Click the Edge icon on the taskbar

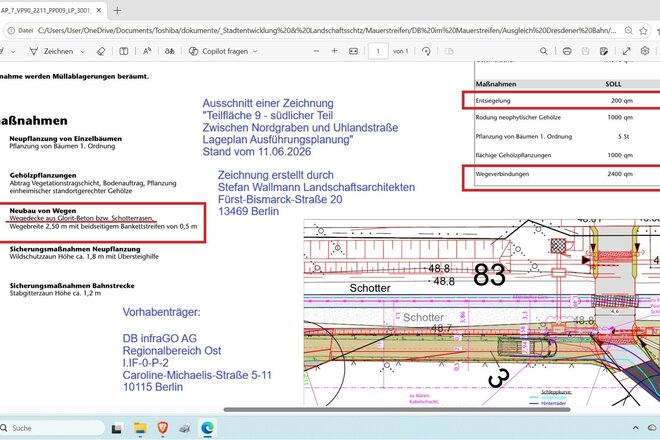pos(208,428)
